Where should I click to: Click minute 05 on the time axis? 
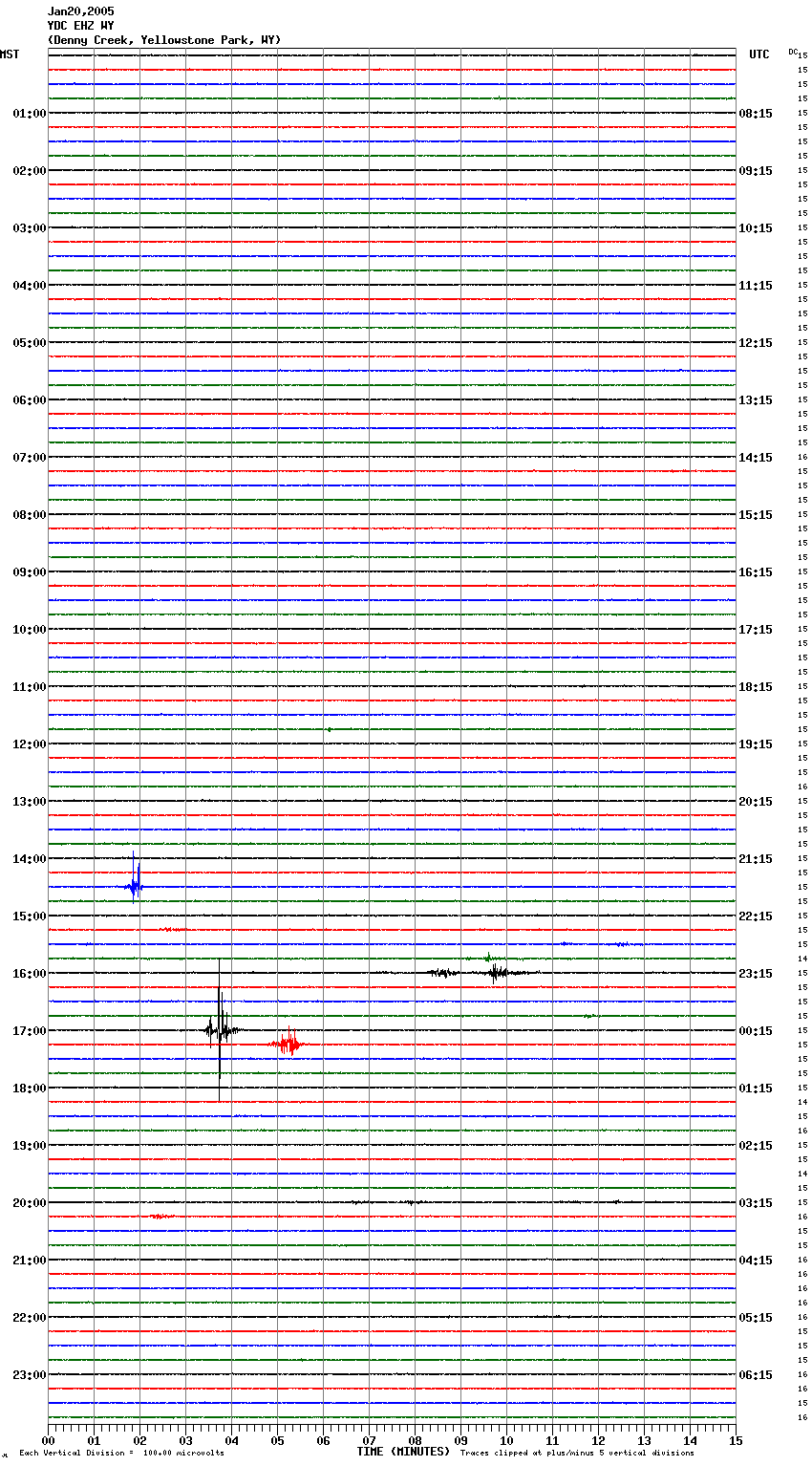pos(277,1440)
